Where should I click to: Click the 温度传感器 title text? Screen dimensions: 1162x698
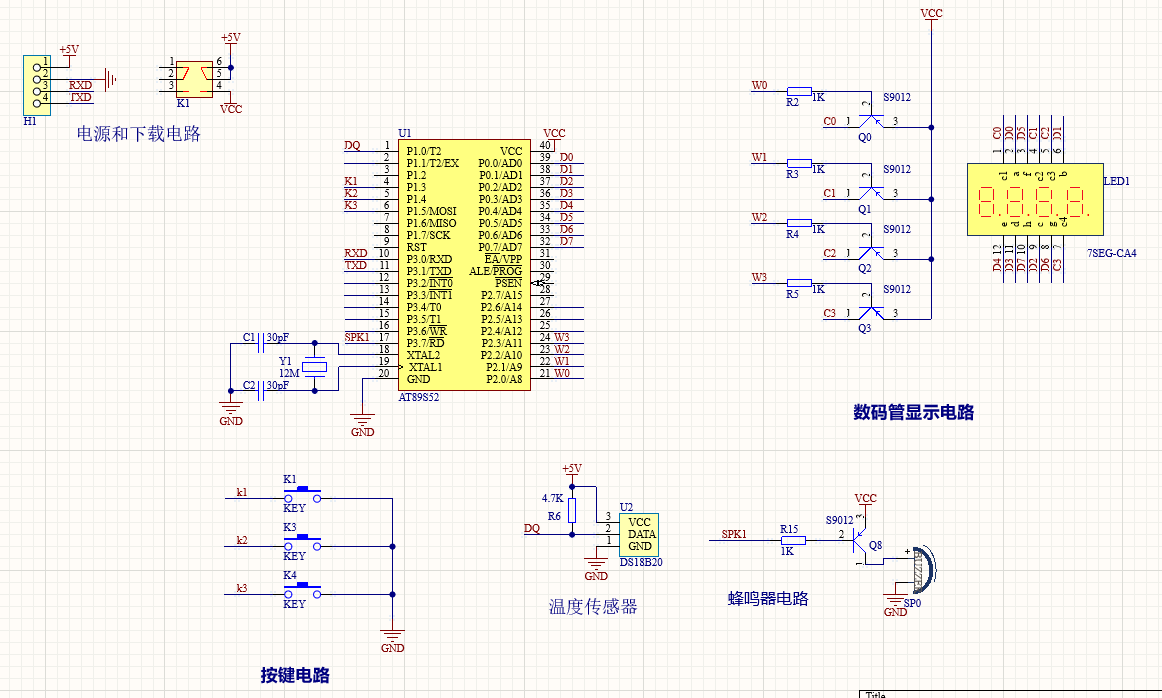click(593, 607)
